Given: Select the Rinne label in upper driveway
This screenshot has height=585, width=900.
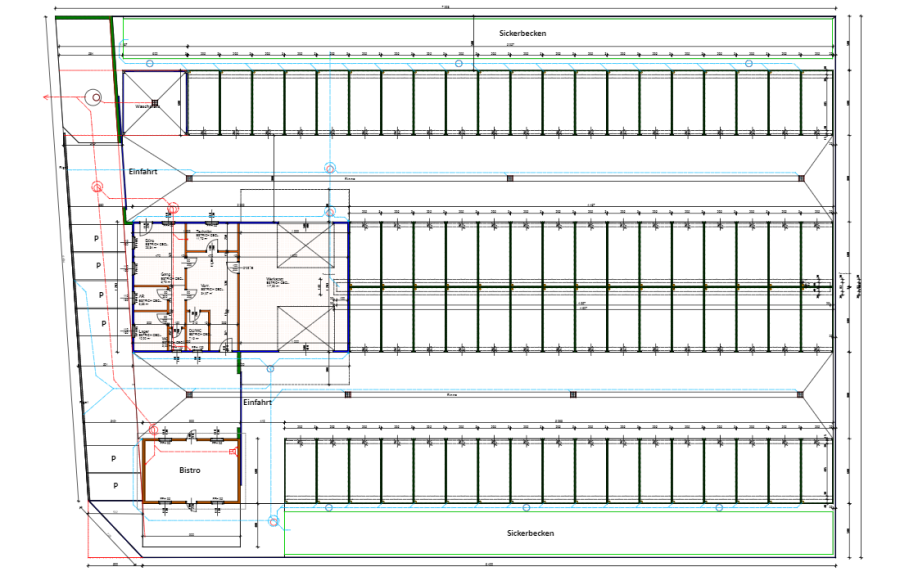Looking at the screenshot, I should point(350,180).
